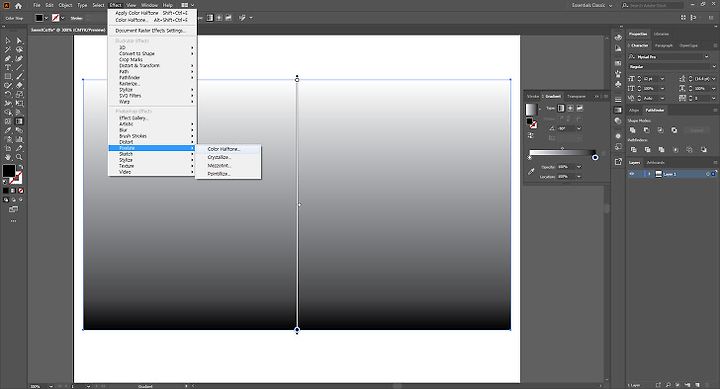Open the Regular font style dropdown
720x389 pixels.
pos(713,67)
